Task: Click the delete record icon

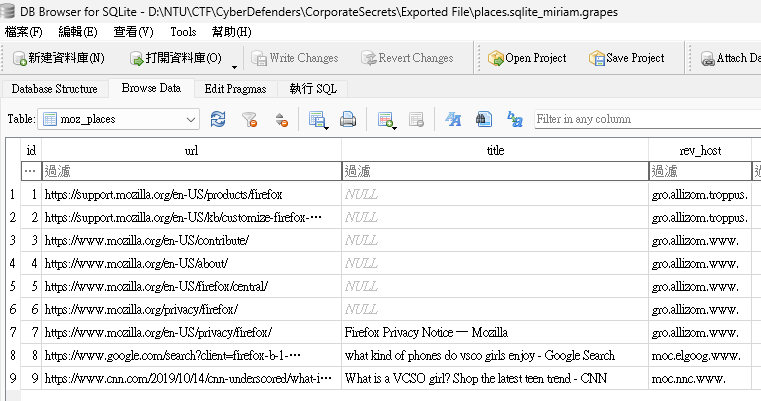Action: click(x=416, y=119)
